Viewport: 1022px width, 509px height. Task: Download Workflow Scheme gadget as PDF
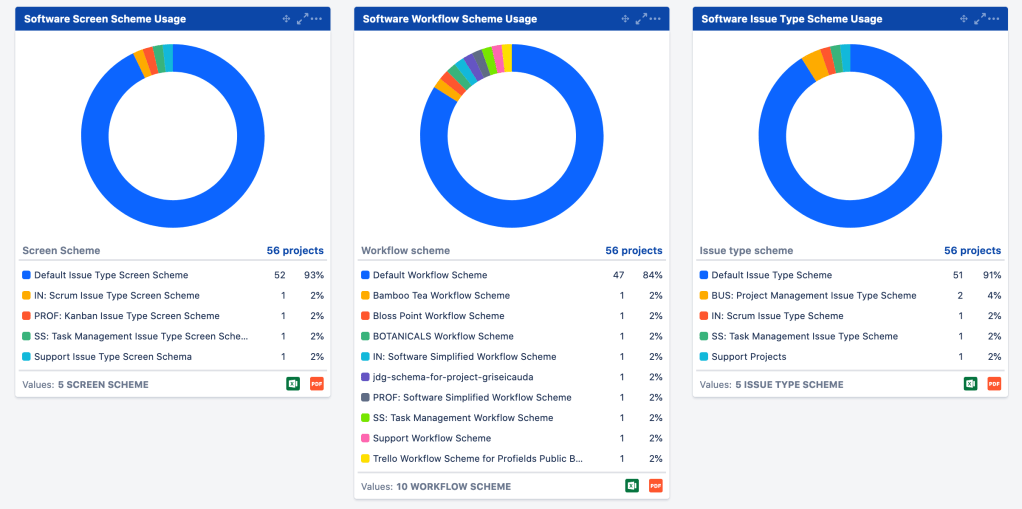click(656, 486)
